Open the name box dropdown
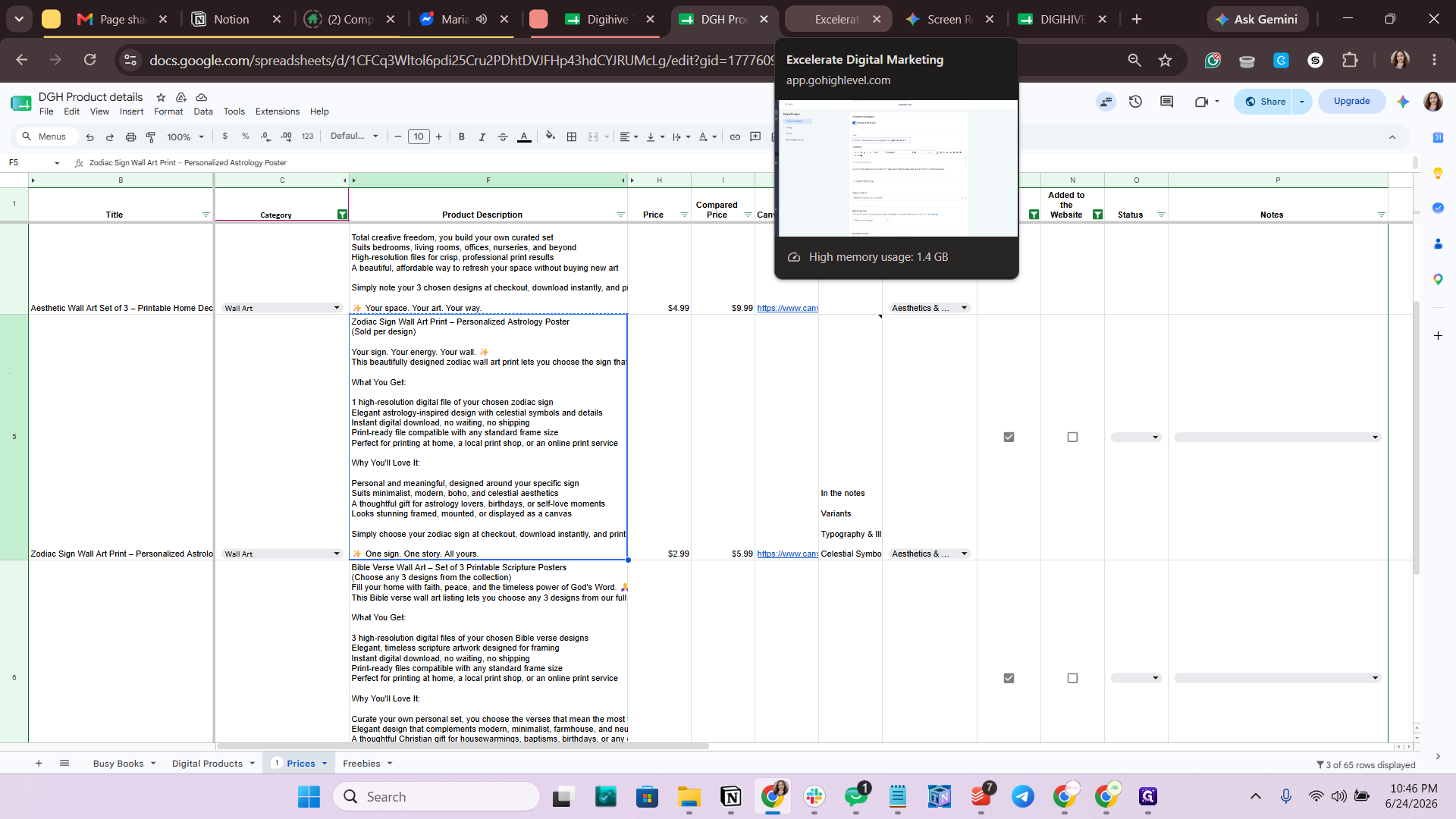Viewport: 1456px width, 819px height. point(57,162)
